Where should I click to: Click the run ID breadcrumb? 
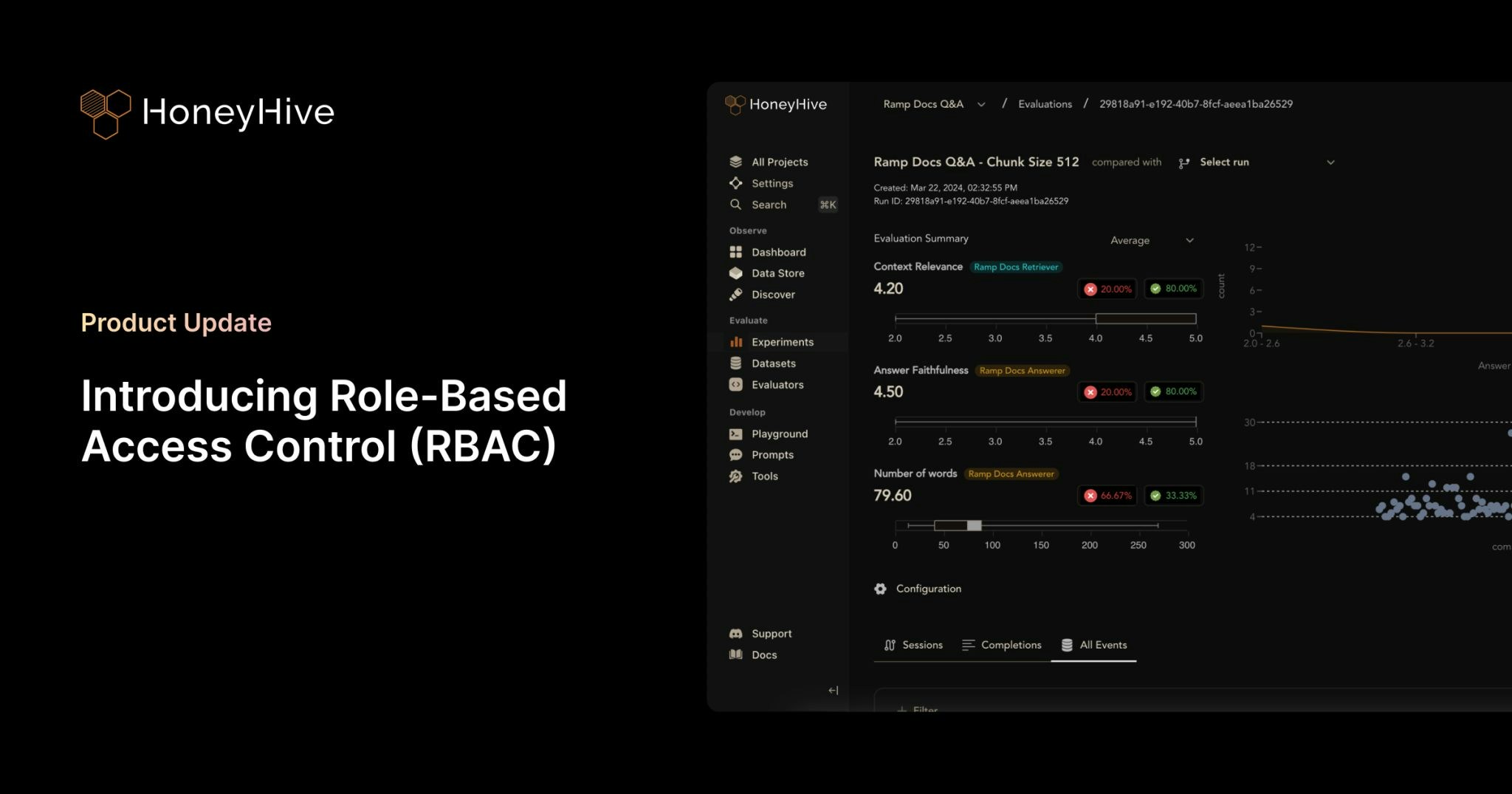coord(1196,104)
